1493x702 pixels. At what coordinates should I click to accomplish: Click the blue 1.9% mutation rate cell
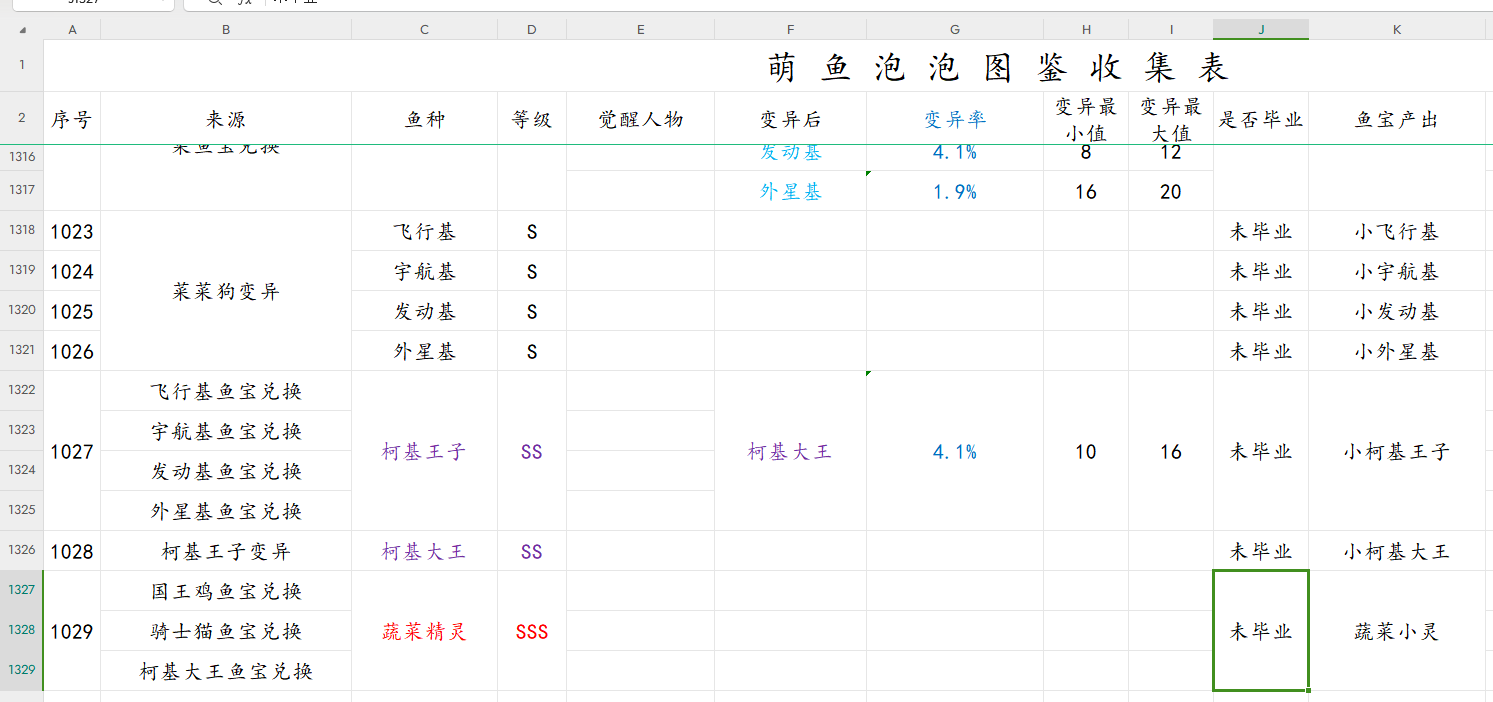pos(955,191)
